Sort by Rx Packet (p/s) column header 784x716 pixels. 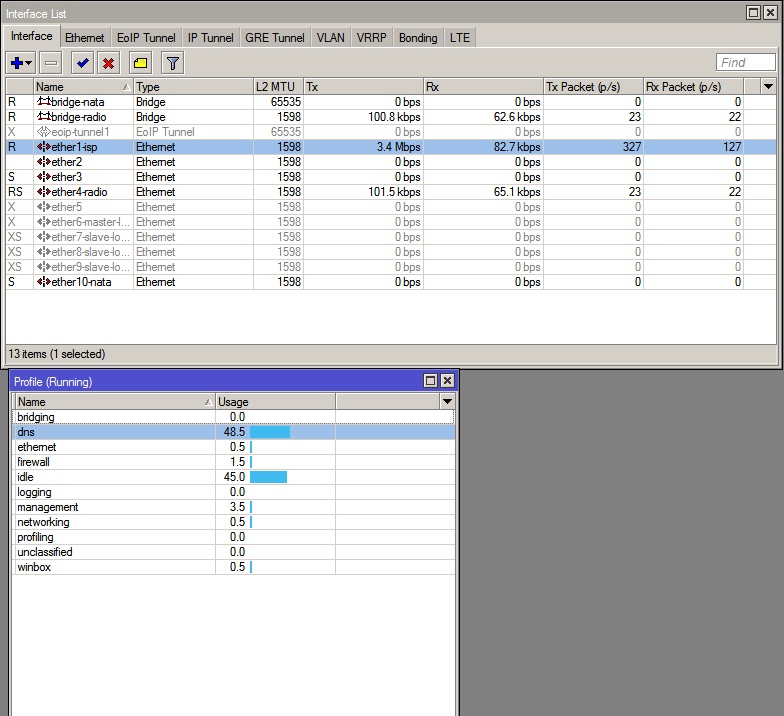click(694, 86)
